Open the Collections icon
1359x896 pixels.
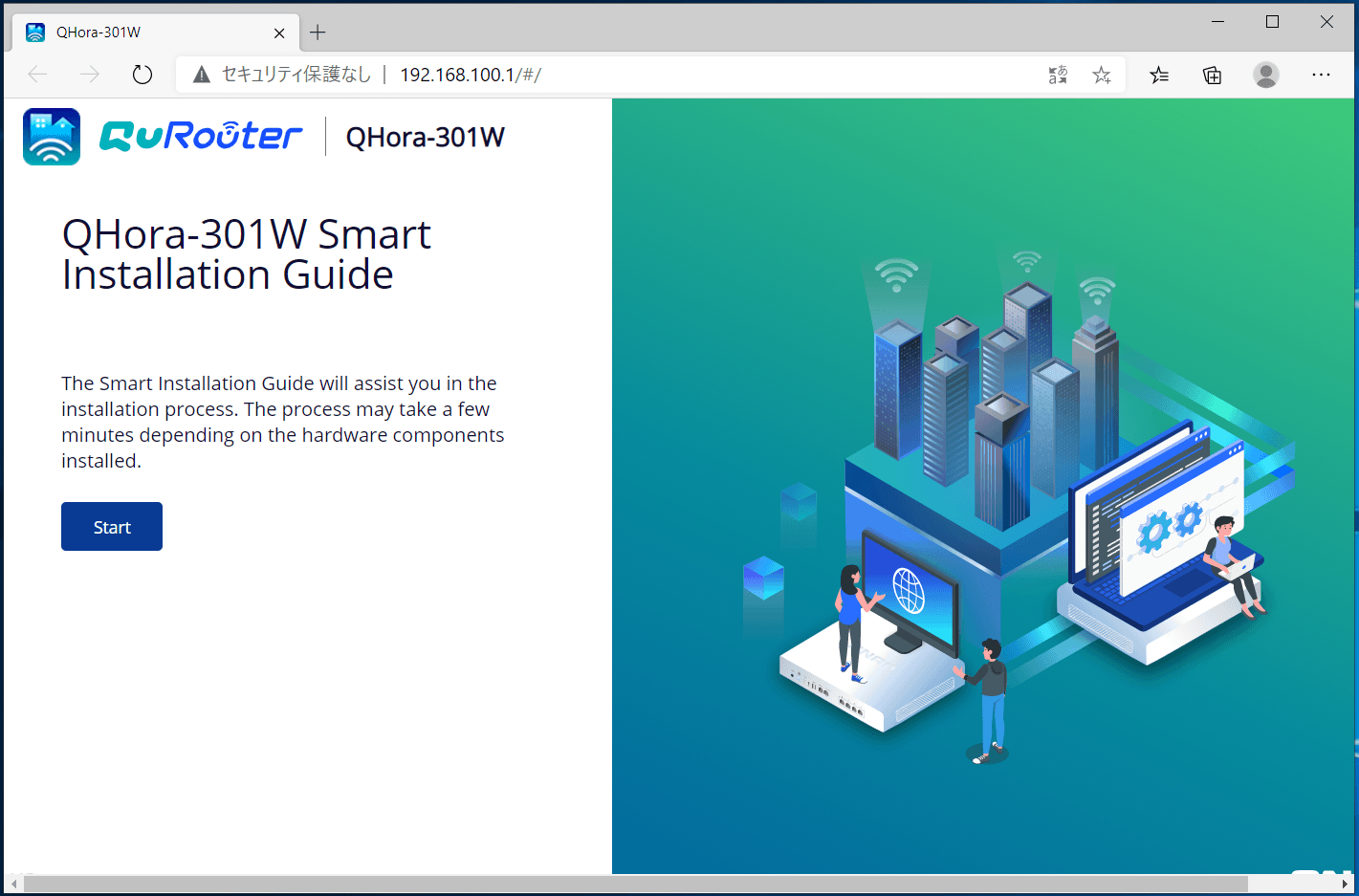click(1212, 75)
